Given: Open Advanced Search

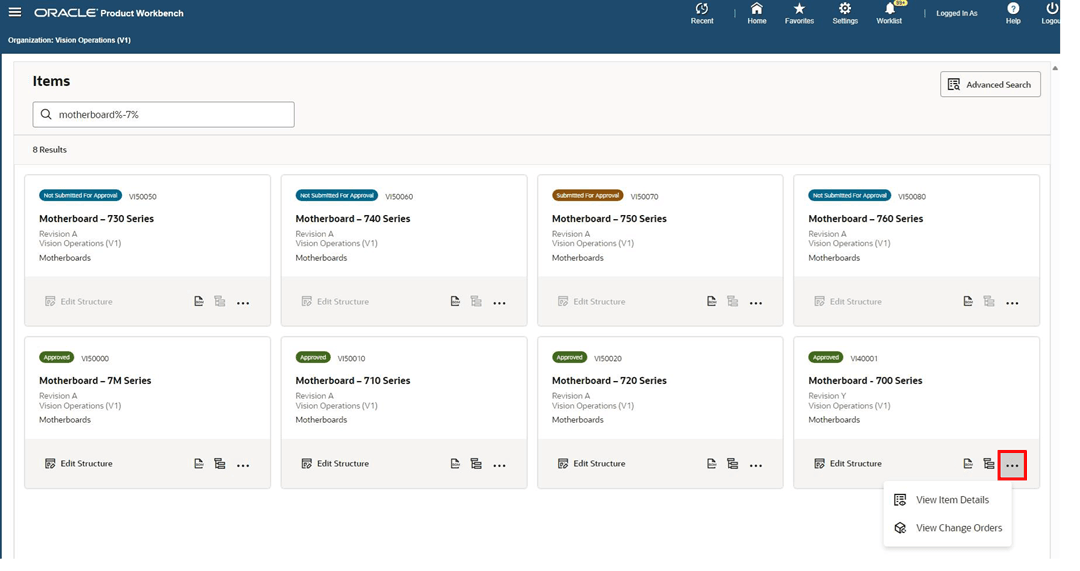Looking at the screenshot, I should 990,85.
